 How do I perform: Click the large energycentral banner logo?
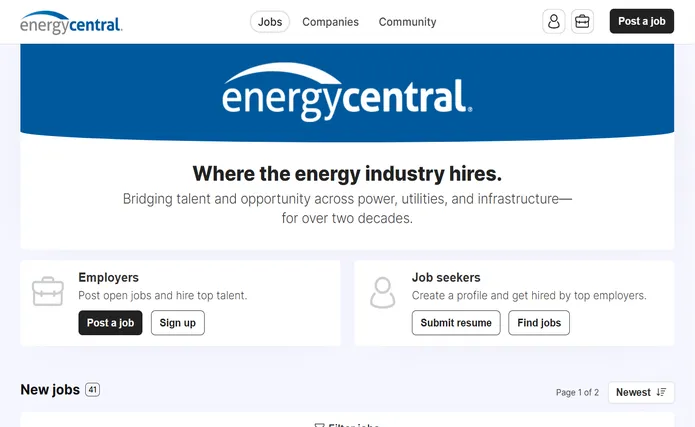pyautogui.click(x=347, y=92)
